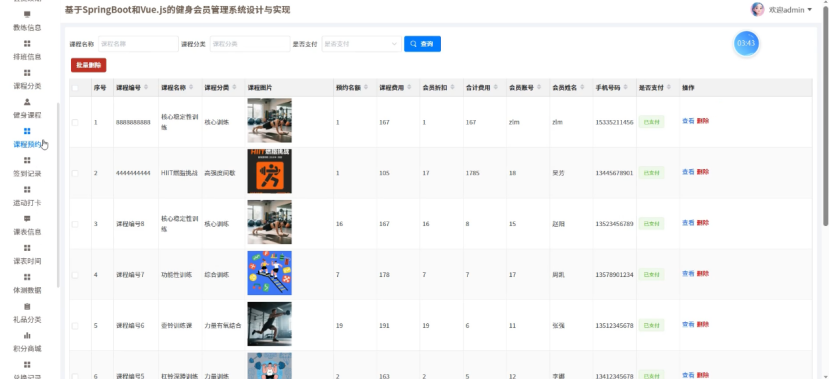Sort by 手机号码 column arrows

click(626, 87)
